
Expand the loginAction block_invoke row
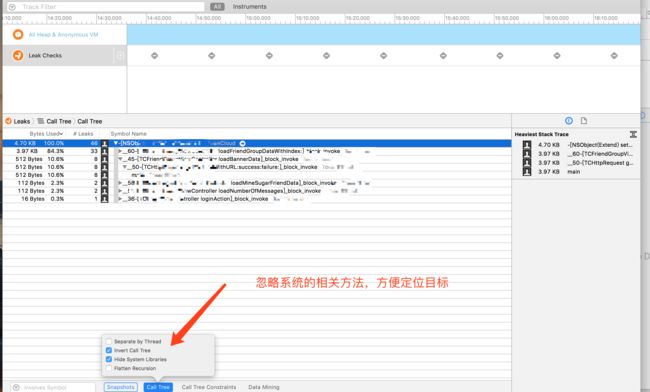(120, 199)
